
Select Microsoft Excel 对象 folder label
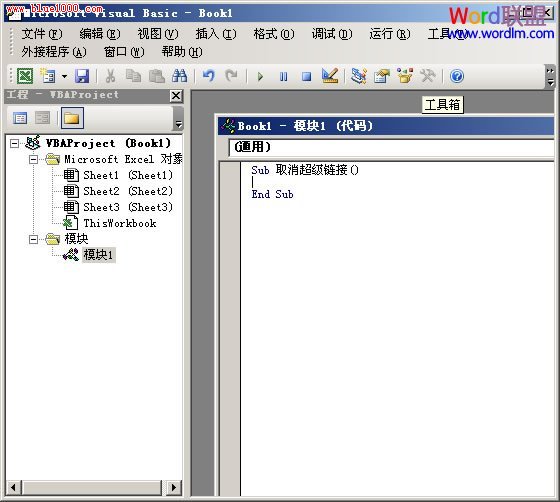tap(123, 159)
